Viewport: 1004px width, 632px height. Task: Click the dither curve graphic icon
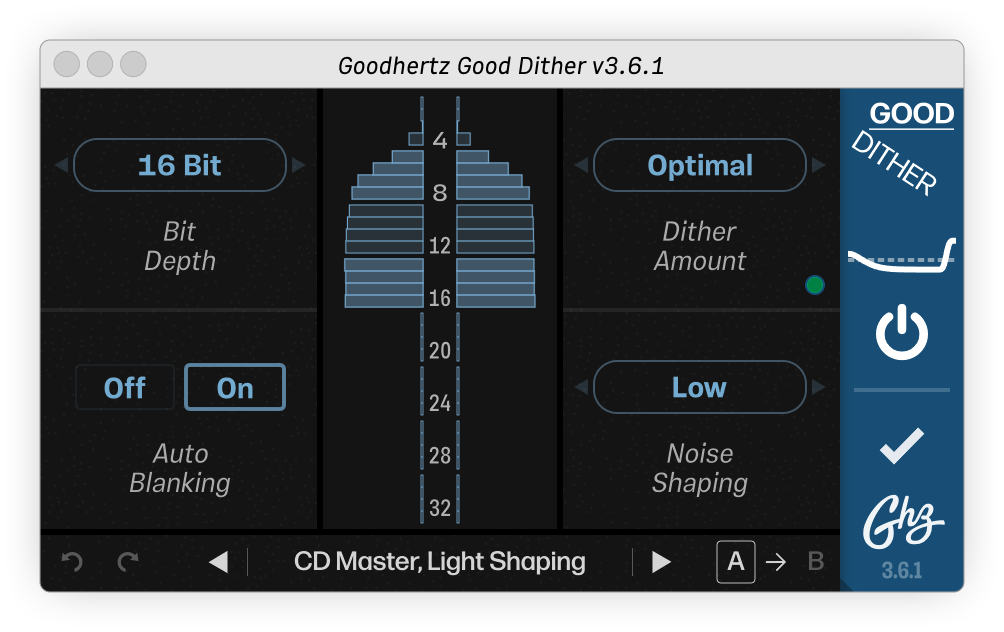[x=902, y=256]
